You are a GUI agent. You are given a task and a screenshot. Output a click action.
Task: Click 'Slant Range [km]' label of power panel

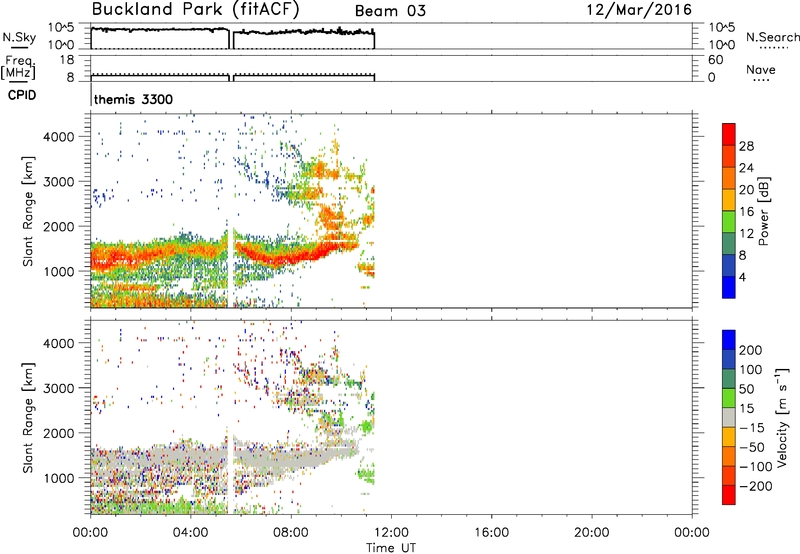tap(28, 211)
